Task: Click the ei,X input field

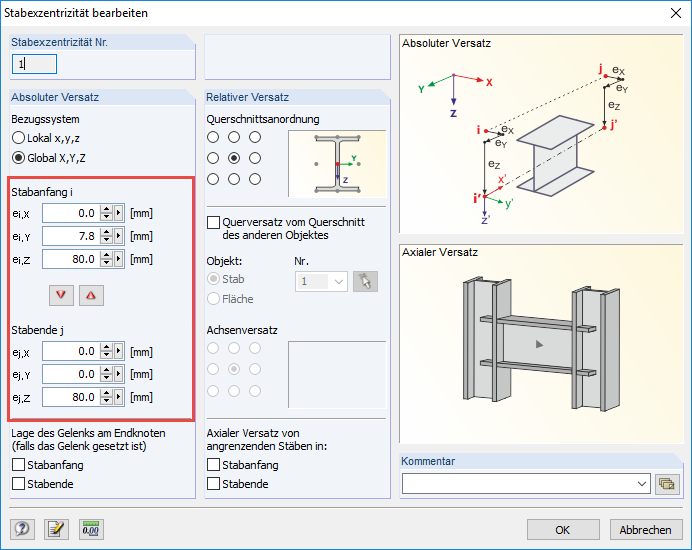Action: tap(71, 213)
